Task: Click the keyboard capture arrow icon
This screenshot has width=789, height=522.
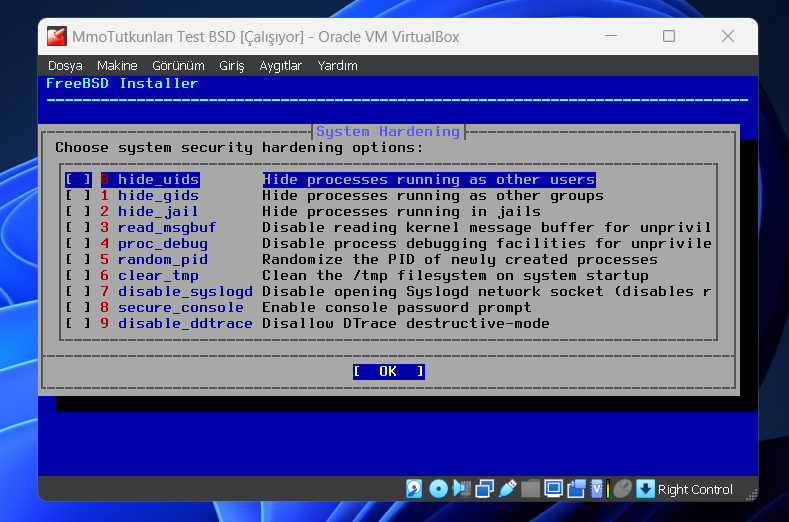Action: [645, 489]
